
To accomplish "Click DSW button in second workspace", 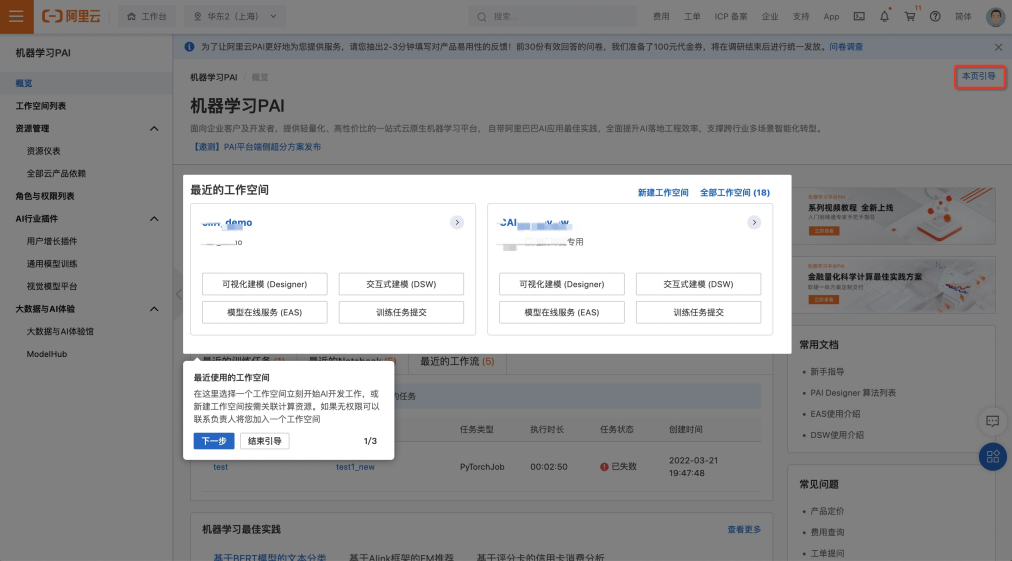I will (x=698, y=284).
